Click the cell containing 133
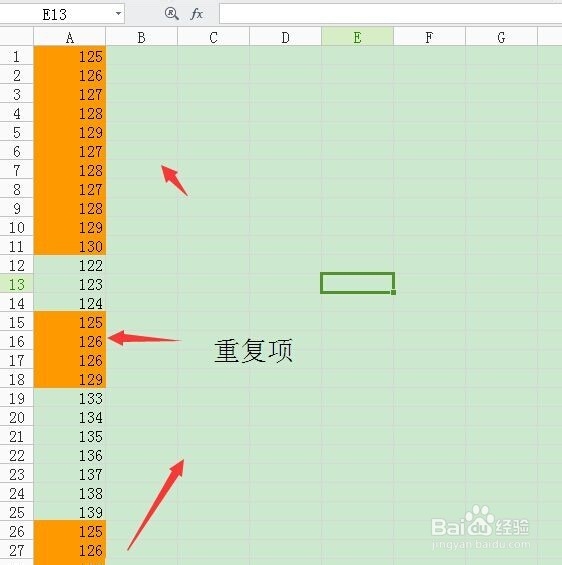The image size is (562, 565). (70, 398)
